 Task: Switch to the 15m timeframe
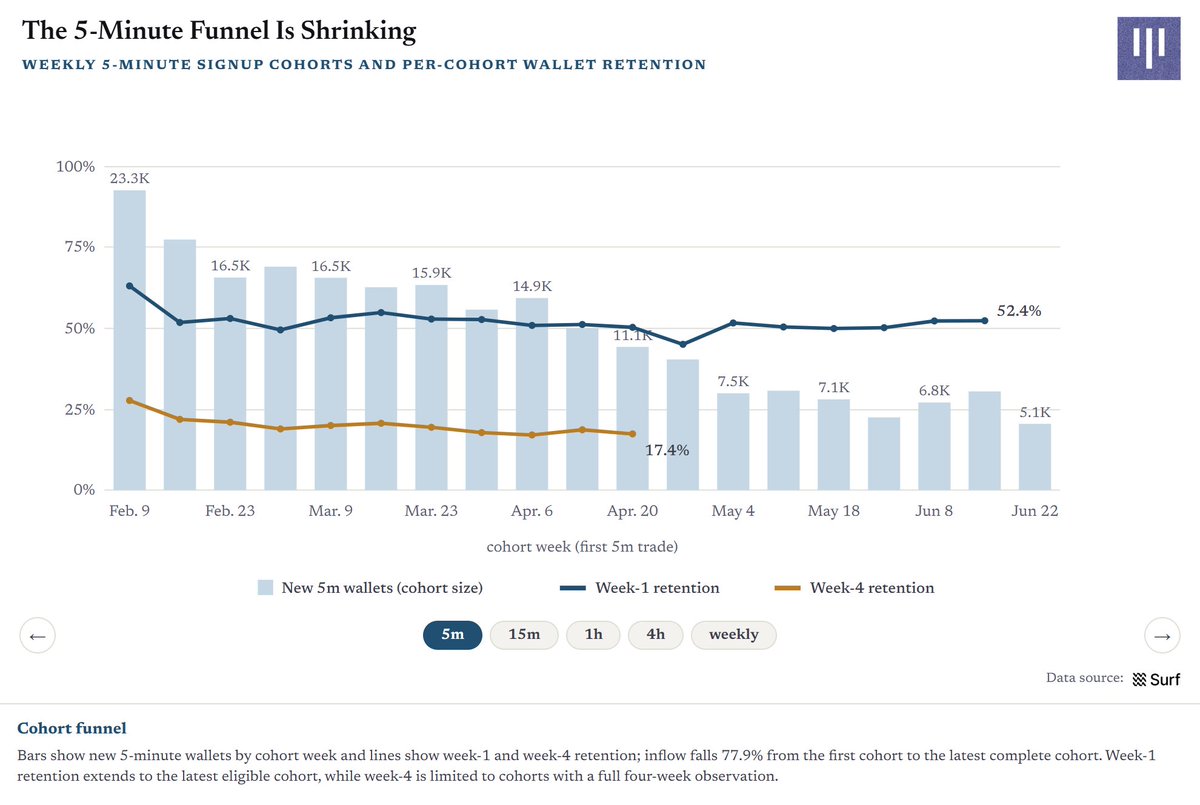pyautogui.click(x=524, y=635)
